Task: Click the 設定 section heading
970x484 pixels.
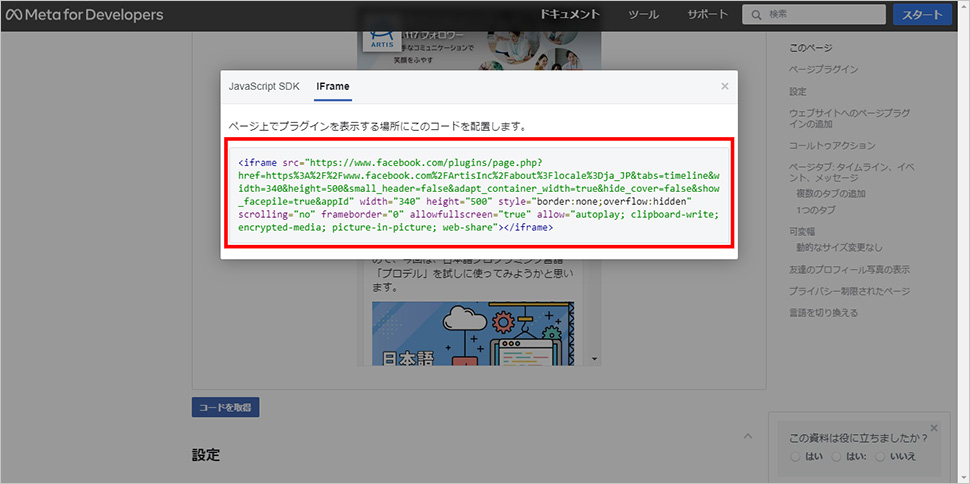Action: [206, 456]
